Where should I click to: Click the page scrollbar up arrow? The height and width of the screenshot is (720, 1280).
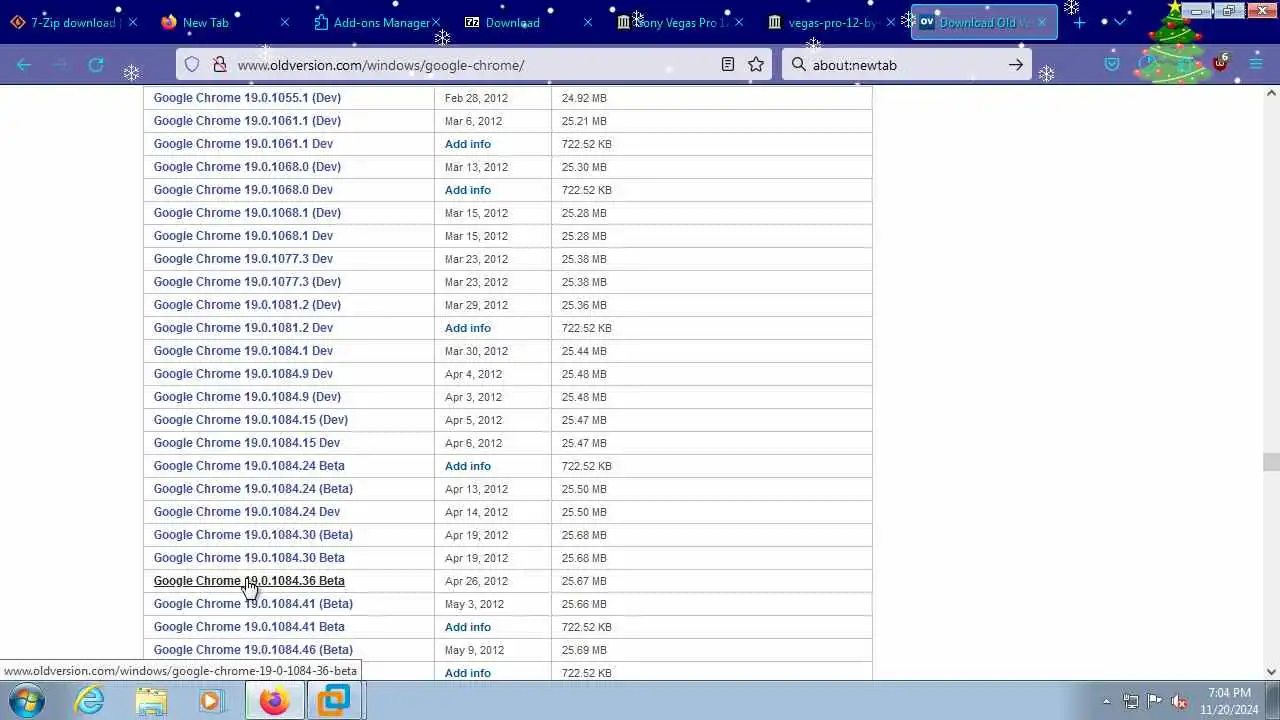point(1271,93)
